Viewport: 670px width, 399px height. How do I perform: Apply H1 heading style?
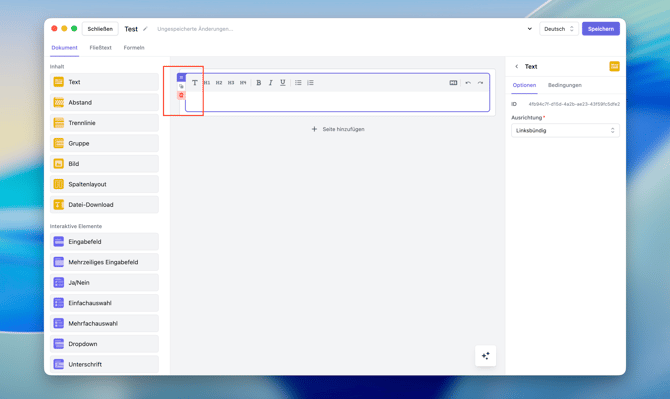207,83
